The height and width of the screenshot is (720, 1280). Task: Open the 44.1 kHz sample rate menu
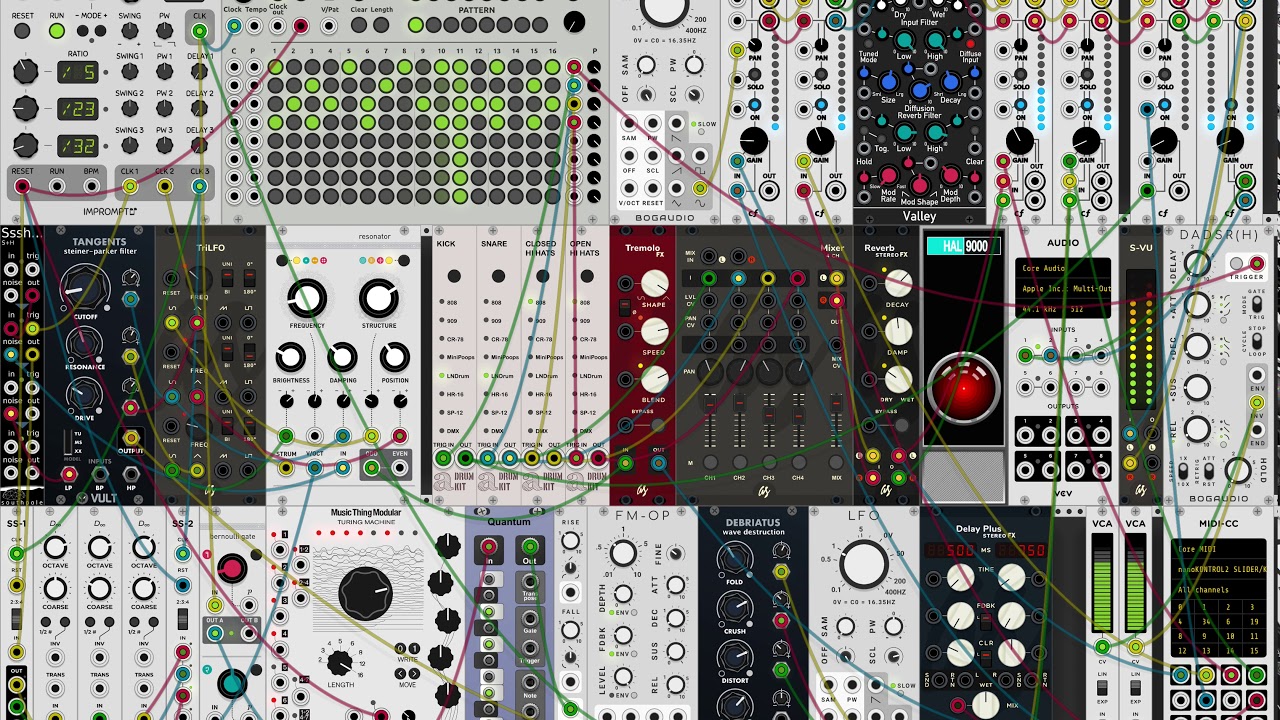click(x=1039, y=310)
